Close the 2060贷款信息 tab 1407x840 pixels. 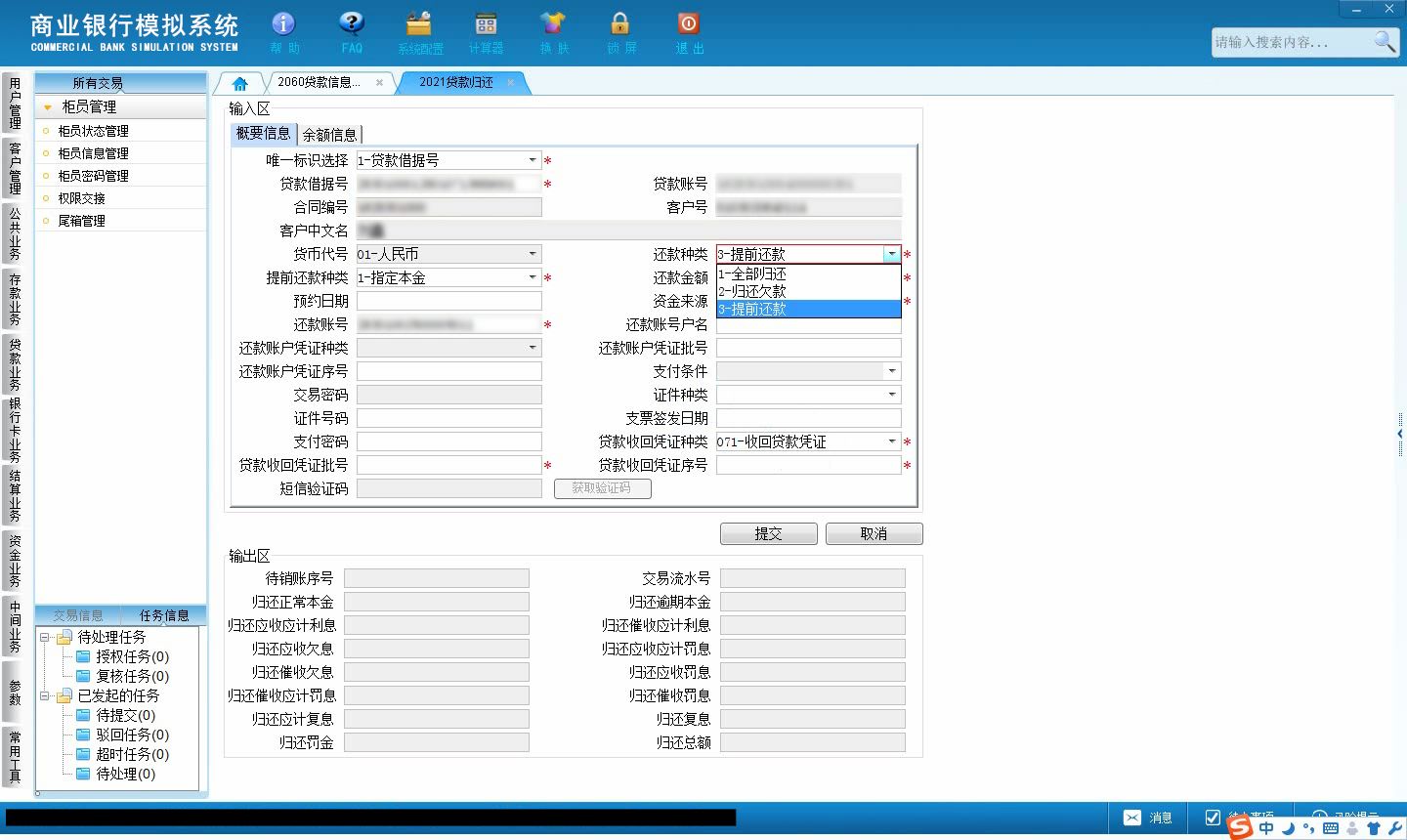379,83
